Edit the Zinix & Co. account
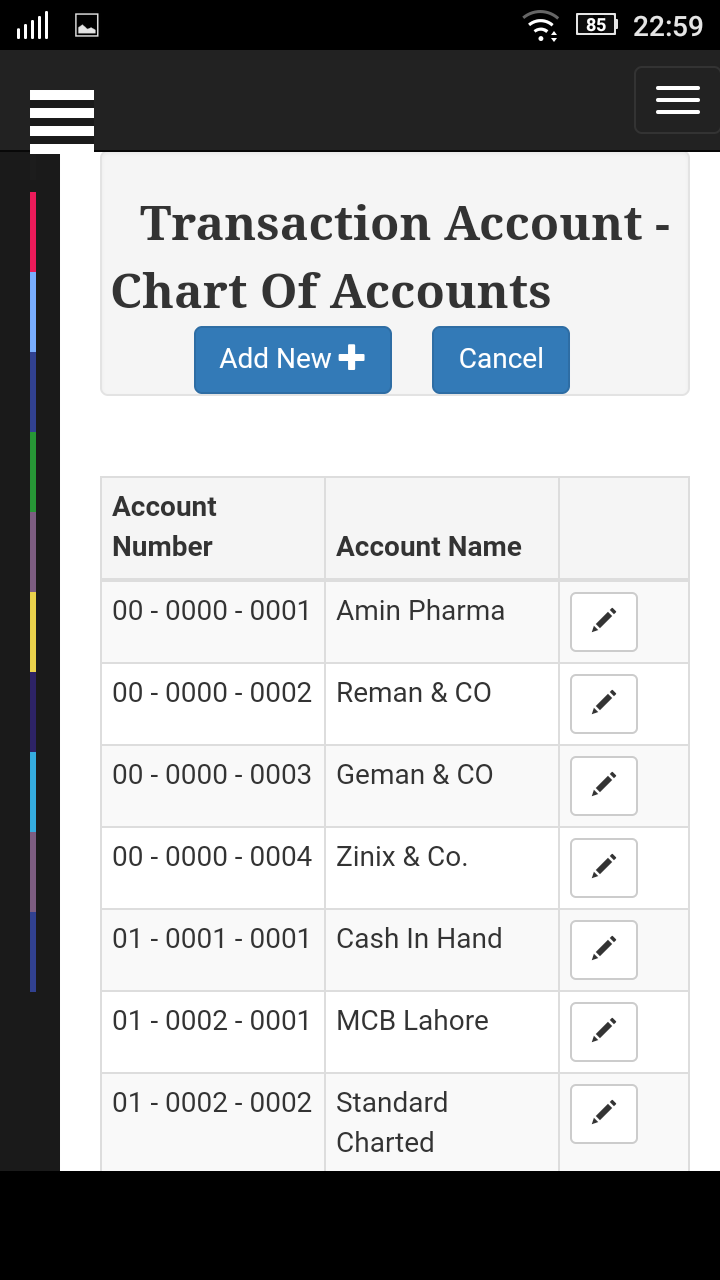The width and height of the screenshot is (720, 1280). [x=604, y=868]
